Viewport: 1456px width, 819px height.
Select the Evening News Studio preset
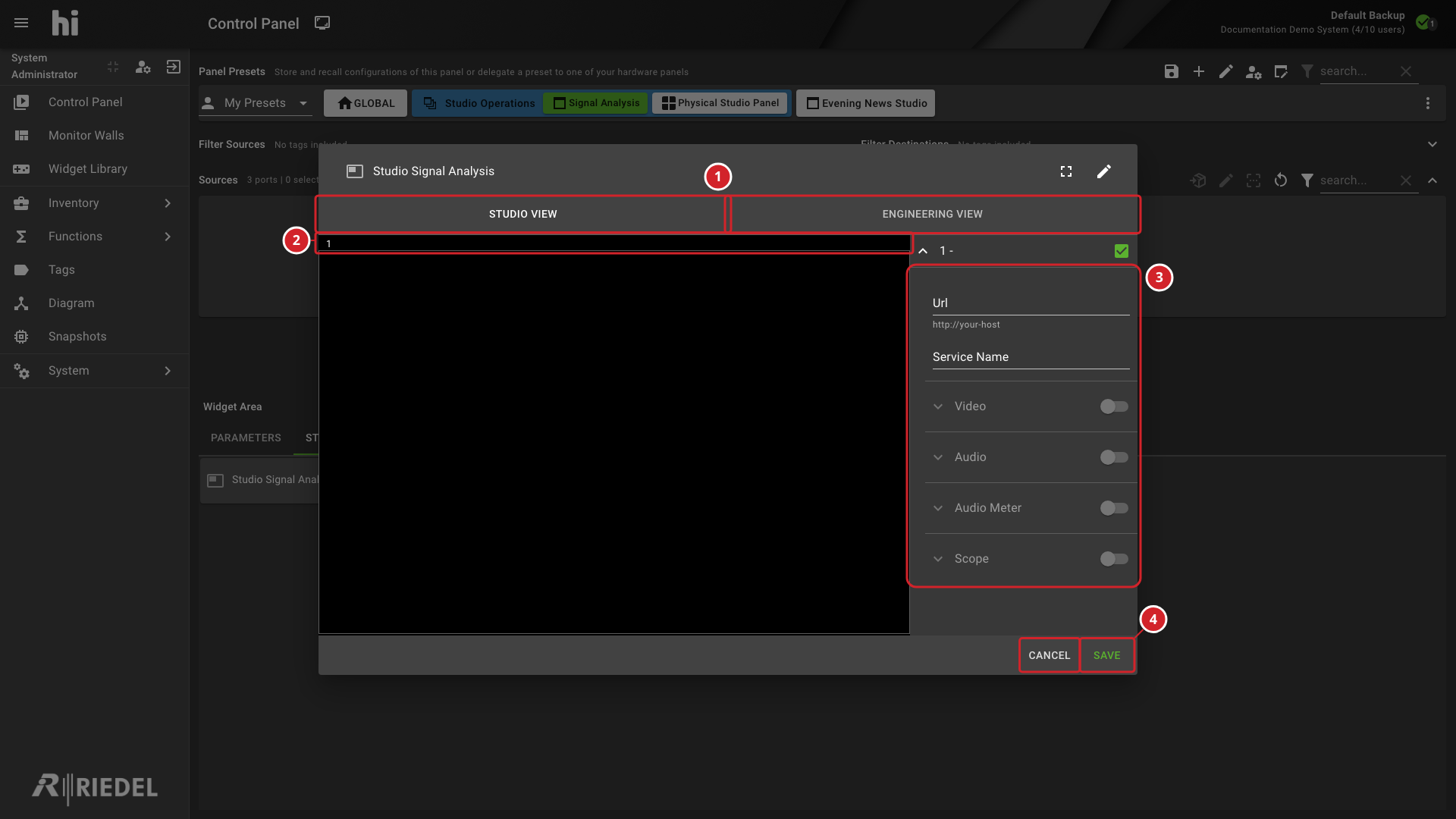(x=865, y=103)
